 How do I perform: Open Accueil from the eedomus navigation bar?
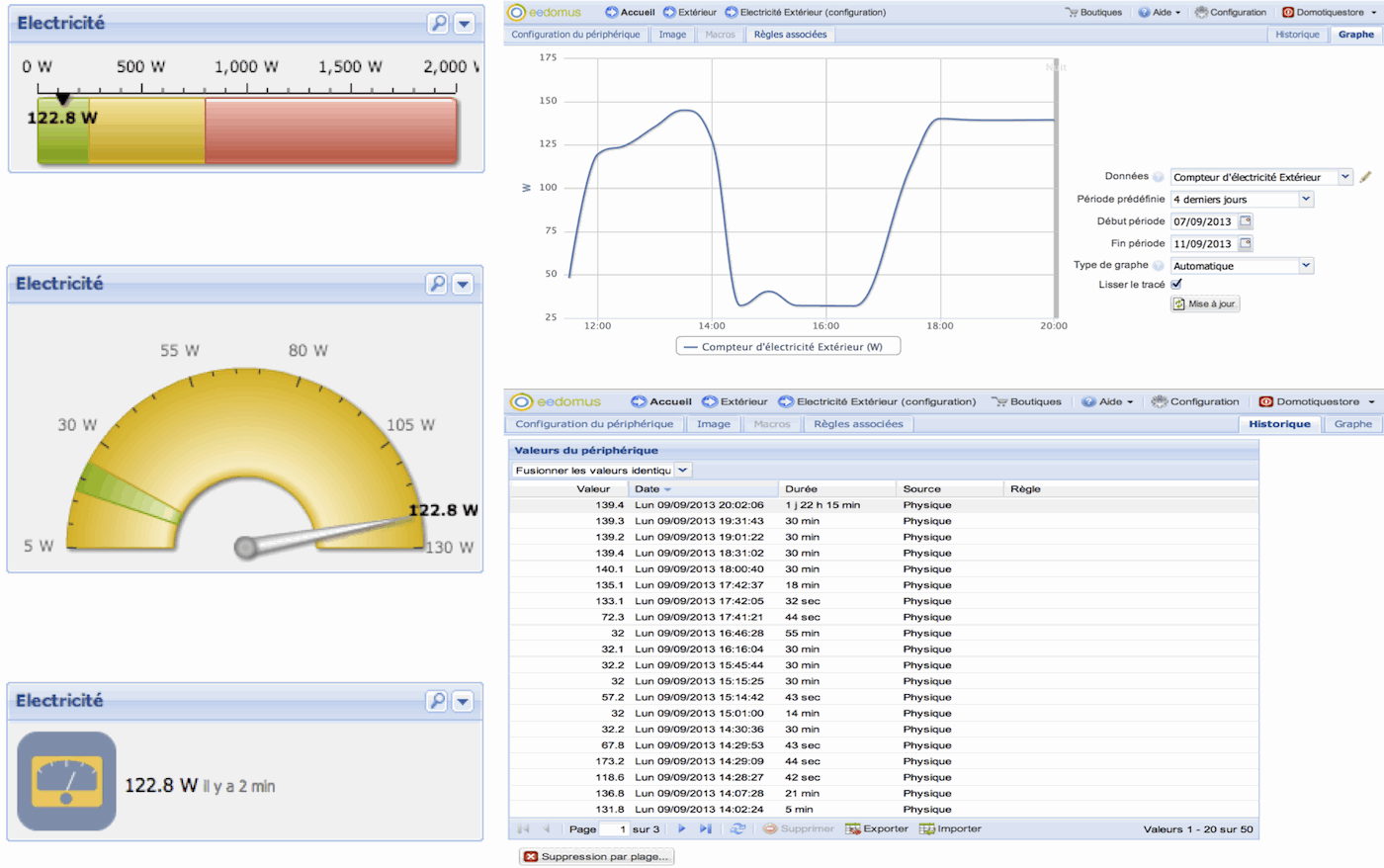[x=630, y=12]
